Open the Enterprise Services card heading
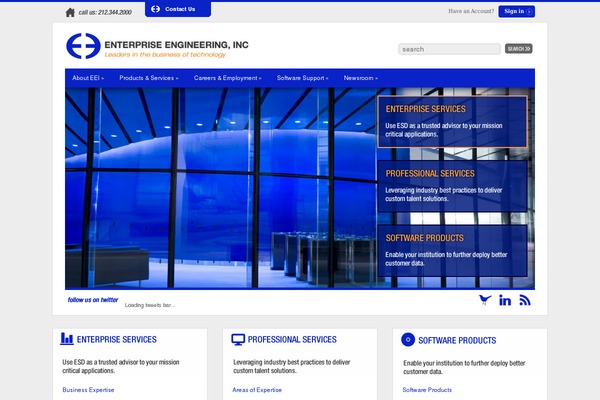Screen dimensions: 600x400 [117, 340]
